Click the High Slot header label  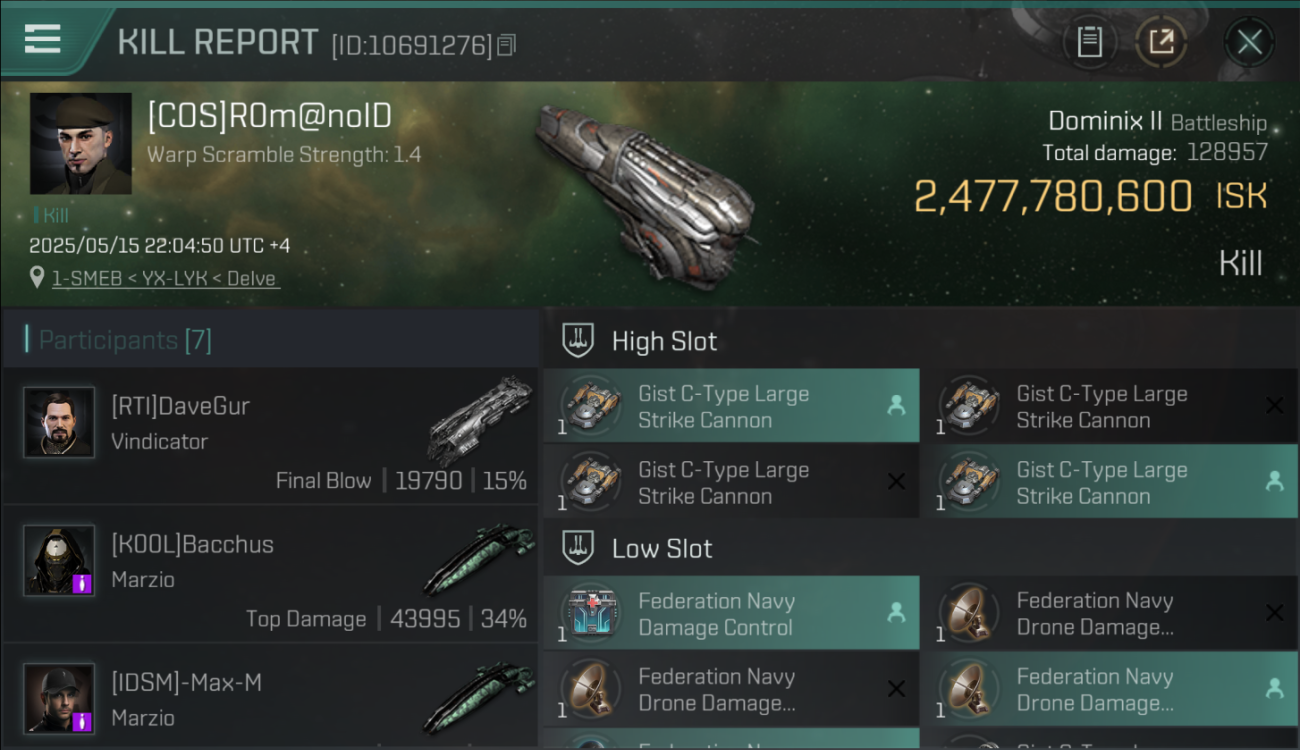click(664, 341)
